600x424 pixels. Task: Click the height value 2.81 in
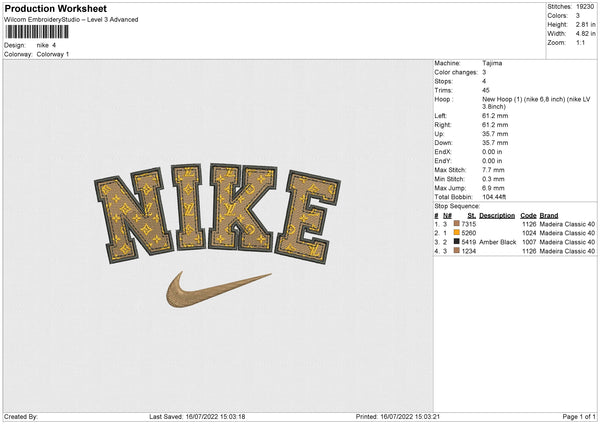[x=585, y=24]
